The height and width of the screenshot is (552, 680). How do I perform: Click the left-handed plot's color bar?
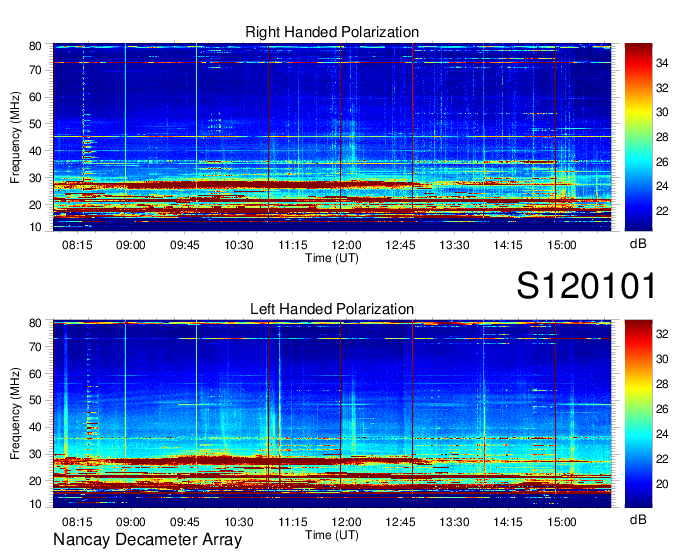click(638, 414)
